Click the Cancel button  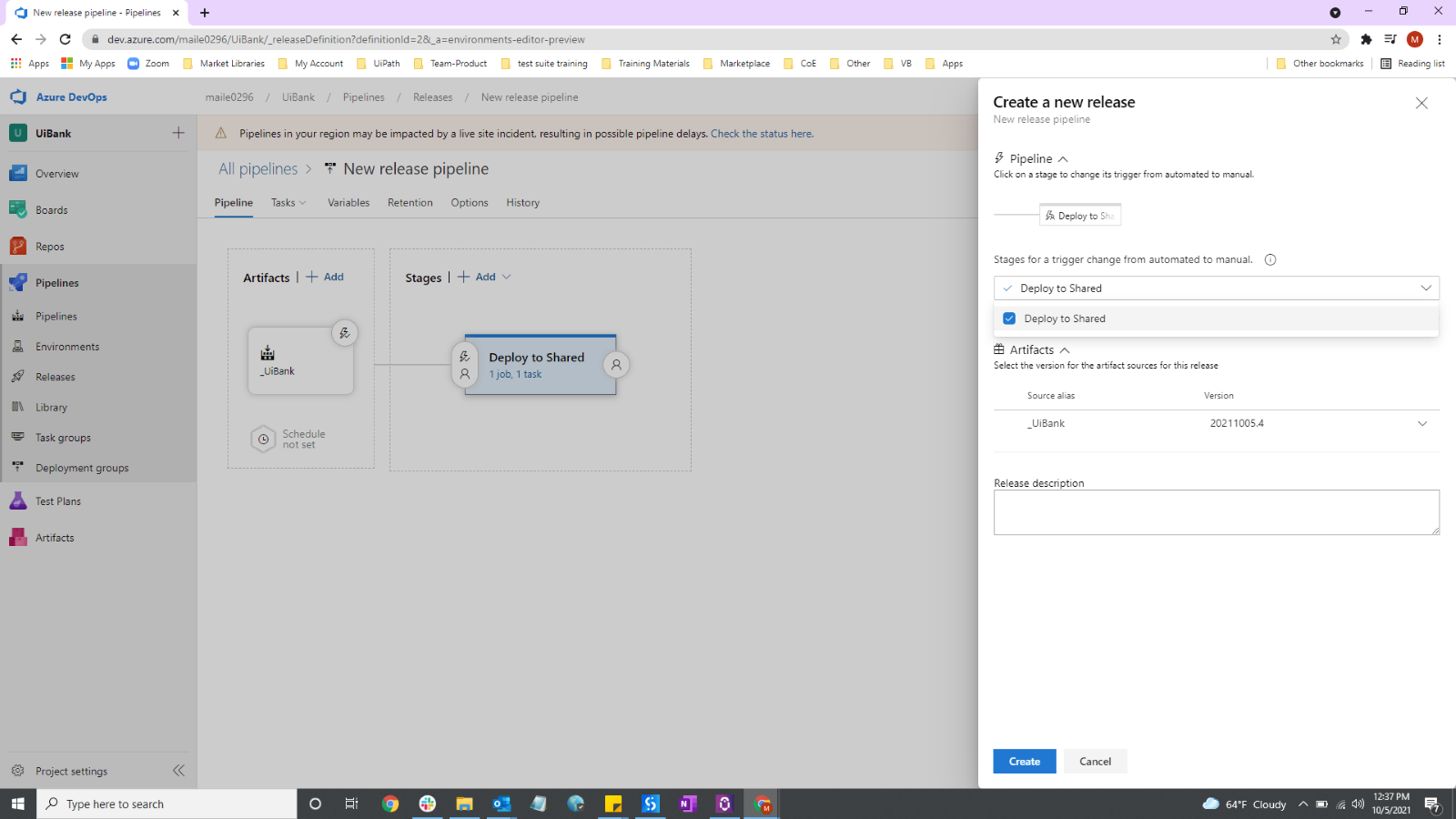pyautogui.click(x=1096, y=762)
